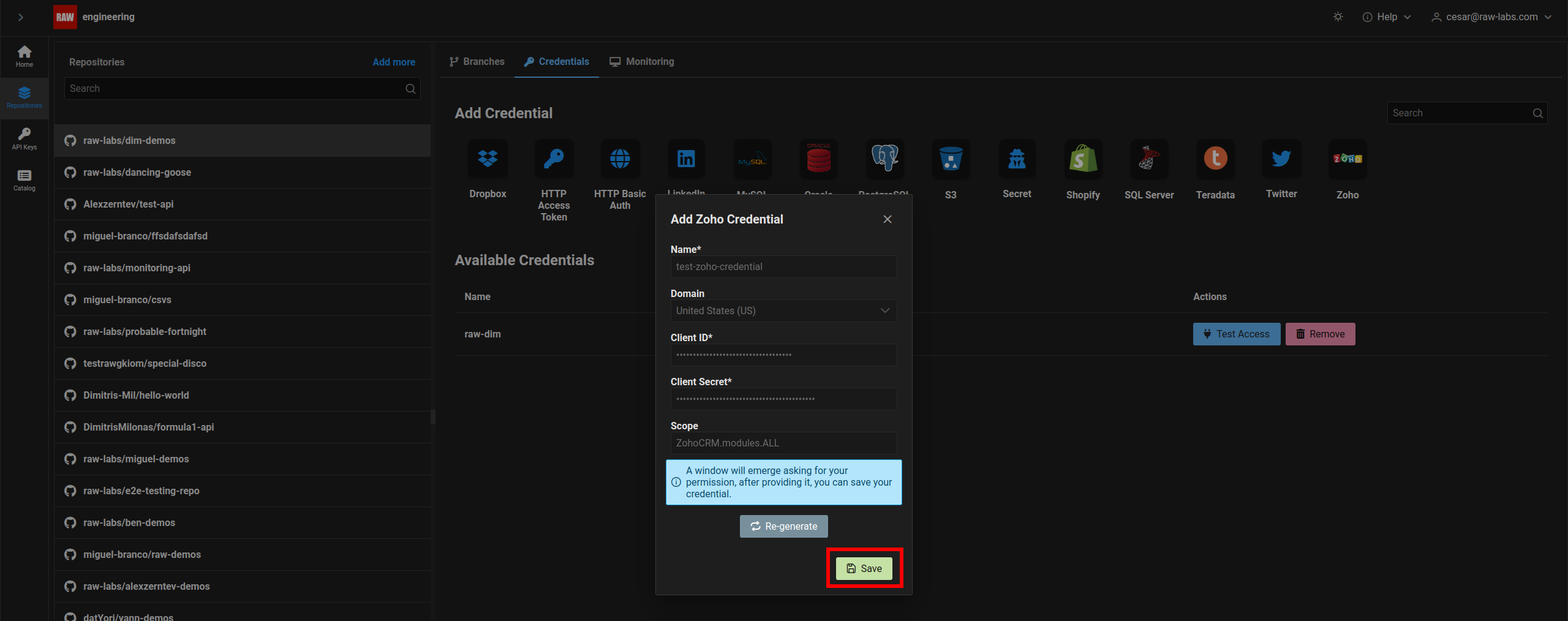Select repository raw-labs/monitoring-api
Screen dimensions: 1568x621
point(243,268)
